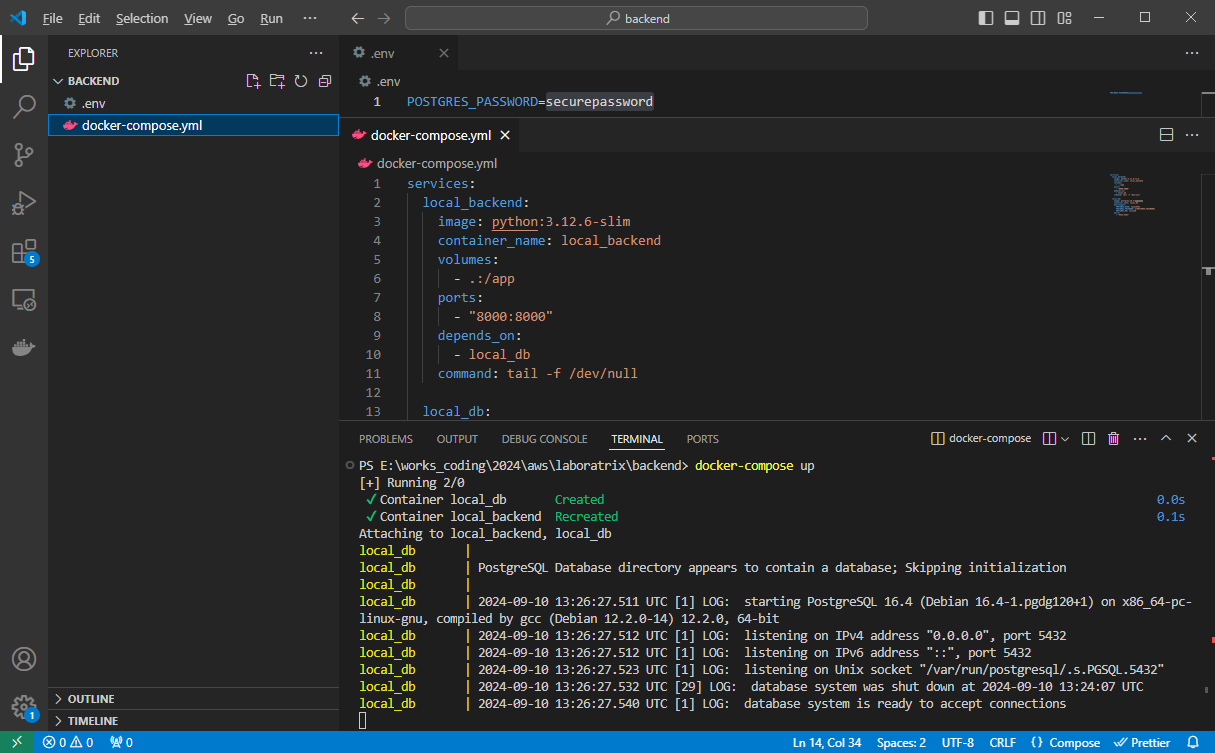Open the Docker view in activity bar

24,347
